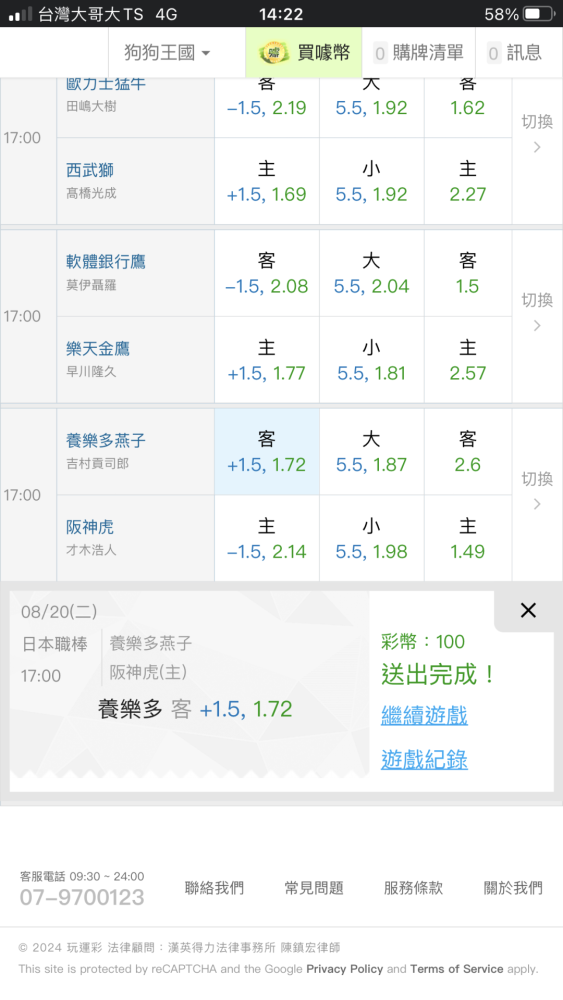Open the 狗狗王國 dropdown menu
This screenshot has height=1000, width=563.
coord(167,52)
